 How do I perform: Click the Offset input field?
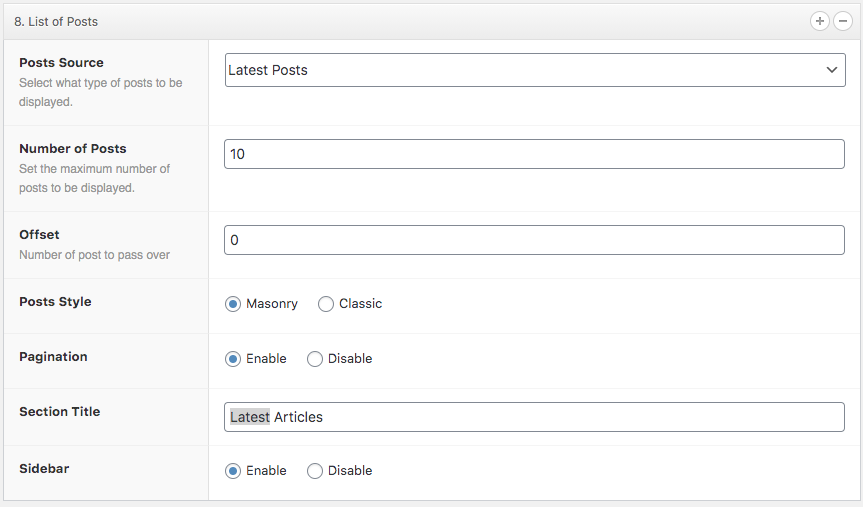tap(534, 240)
